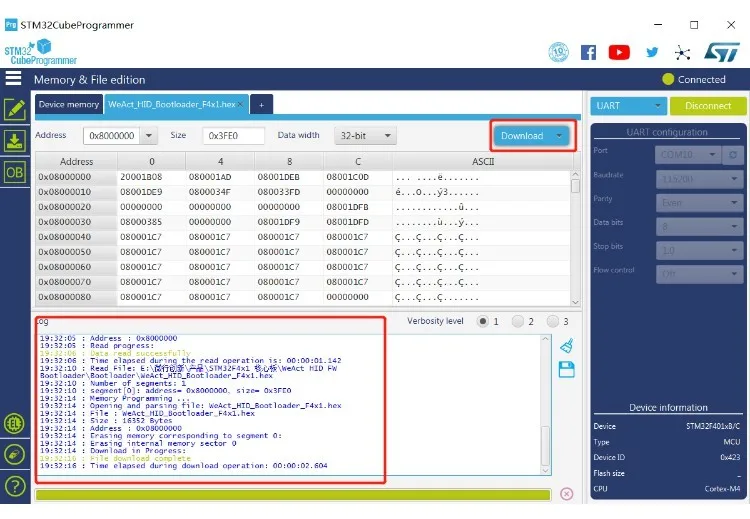Viewport: 750px width, 519px height.
Task: Click the Download button
Action: click(x=522, y=136)
